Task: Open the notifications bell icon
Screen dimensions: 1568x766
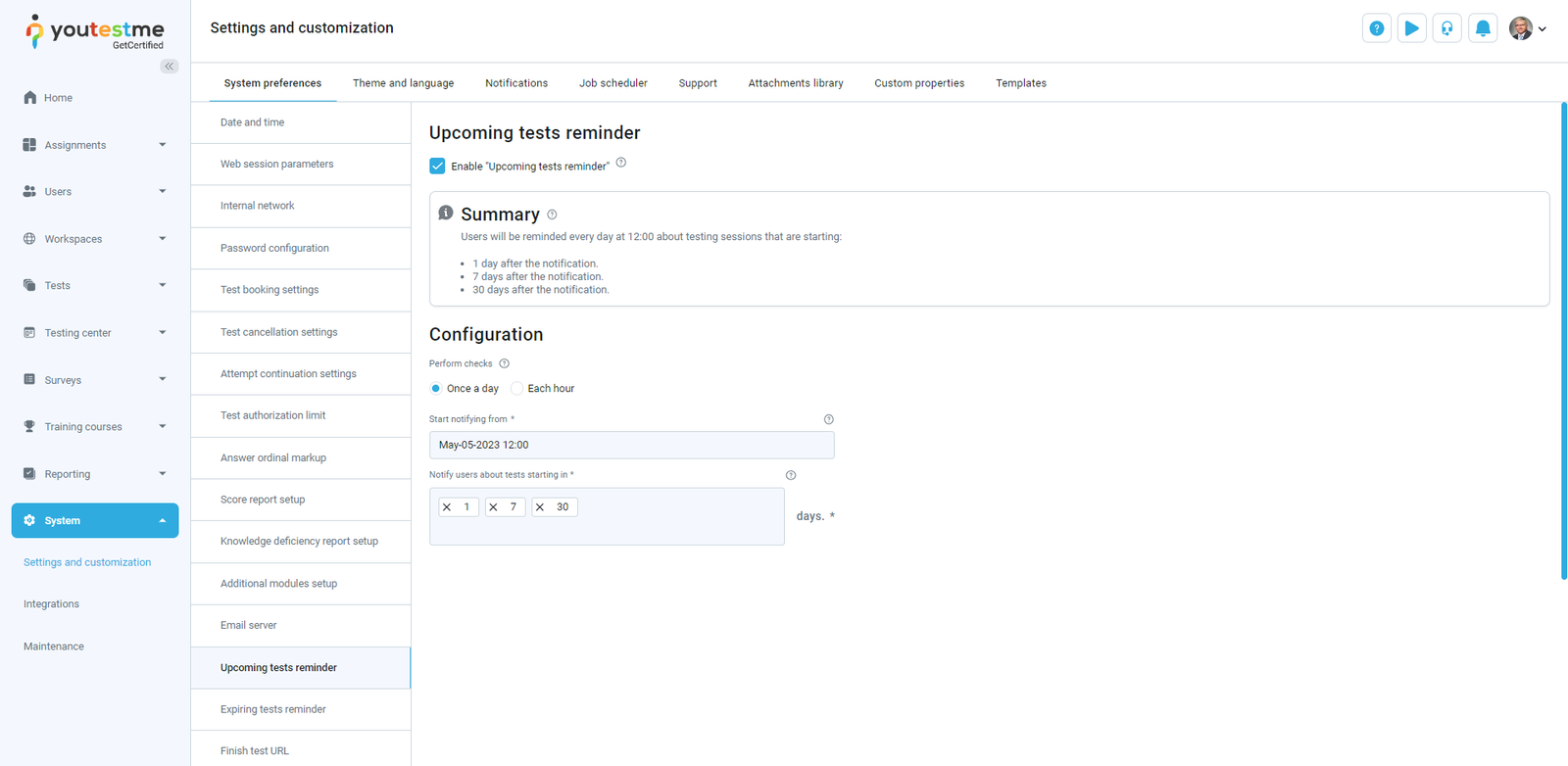Action: [1483, 28]
